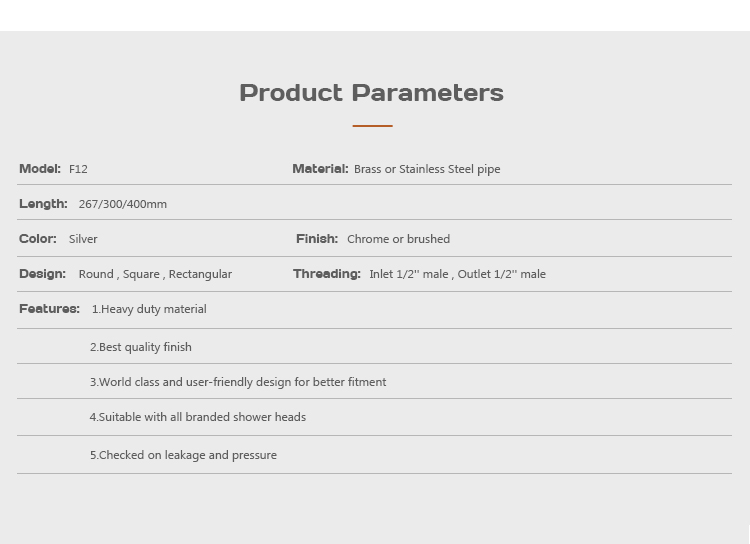Click the Inlet 1/2'' male, Outlet 1/2'' male value
The width and height of the screenshot is (750, 544).
(x=457, y=275)
